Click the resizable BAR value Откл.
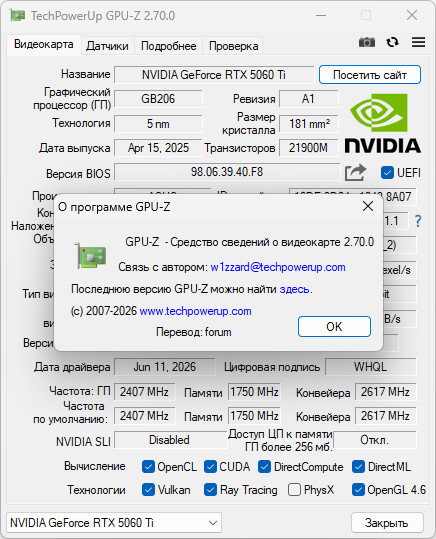 point(374,440)
